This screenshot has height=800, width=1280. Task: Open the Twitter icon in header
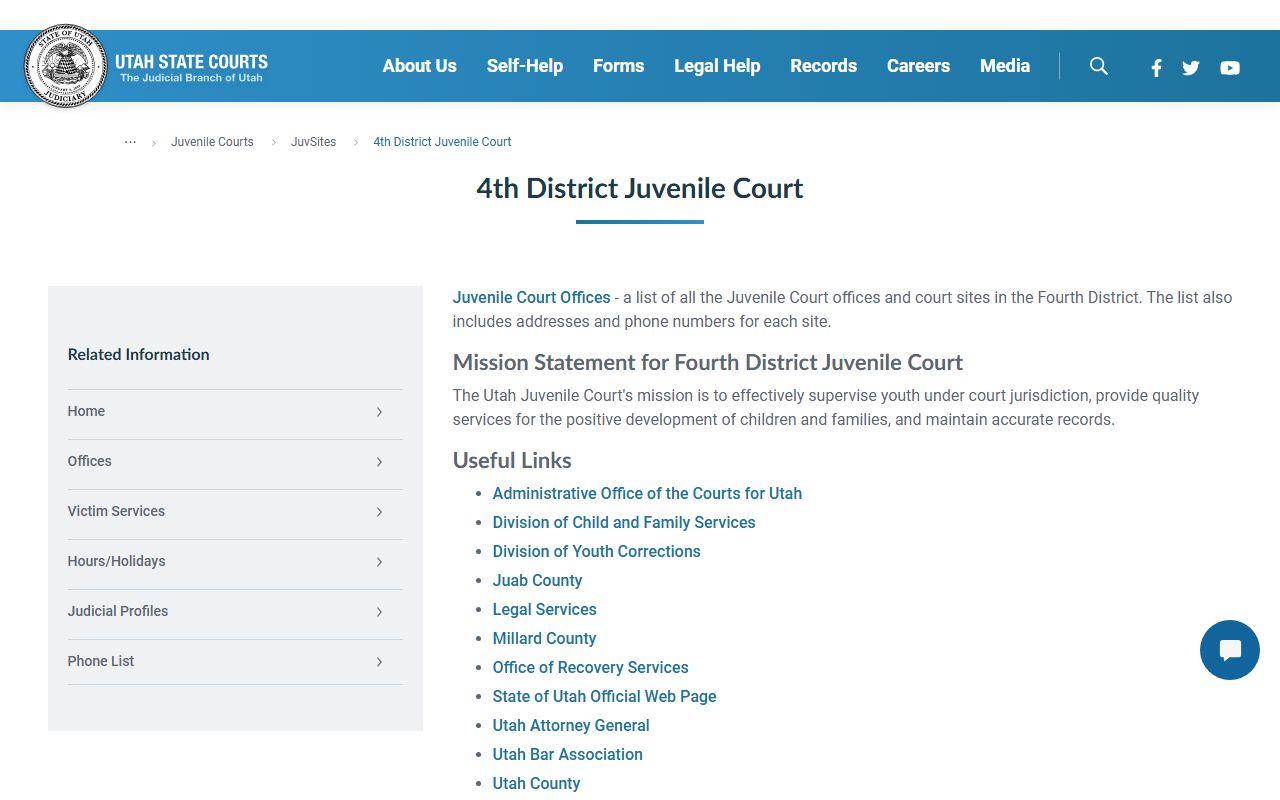pos(1191,68)
